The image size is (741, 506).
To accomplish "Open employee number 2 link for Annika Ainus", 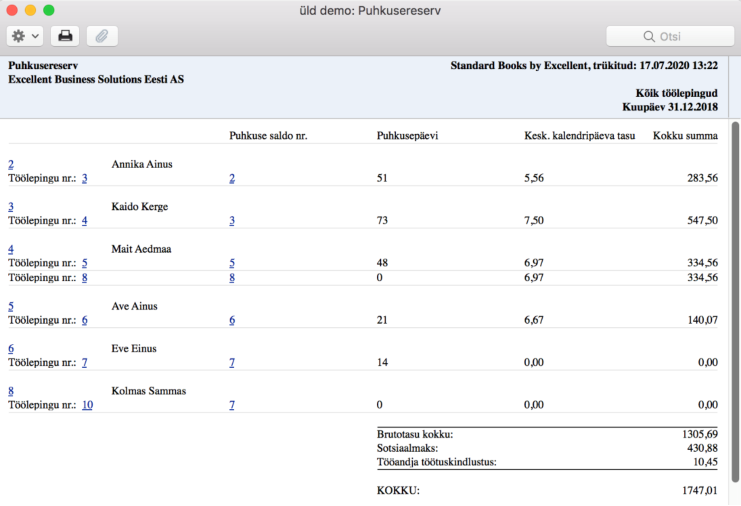I will (11, 164).
